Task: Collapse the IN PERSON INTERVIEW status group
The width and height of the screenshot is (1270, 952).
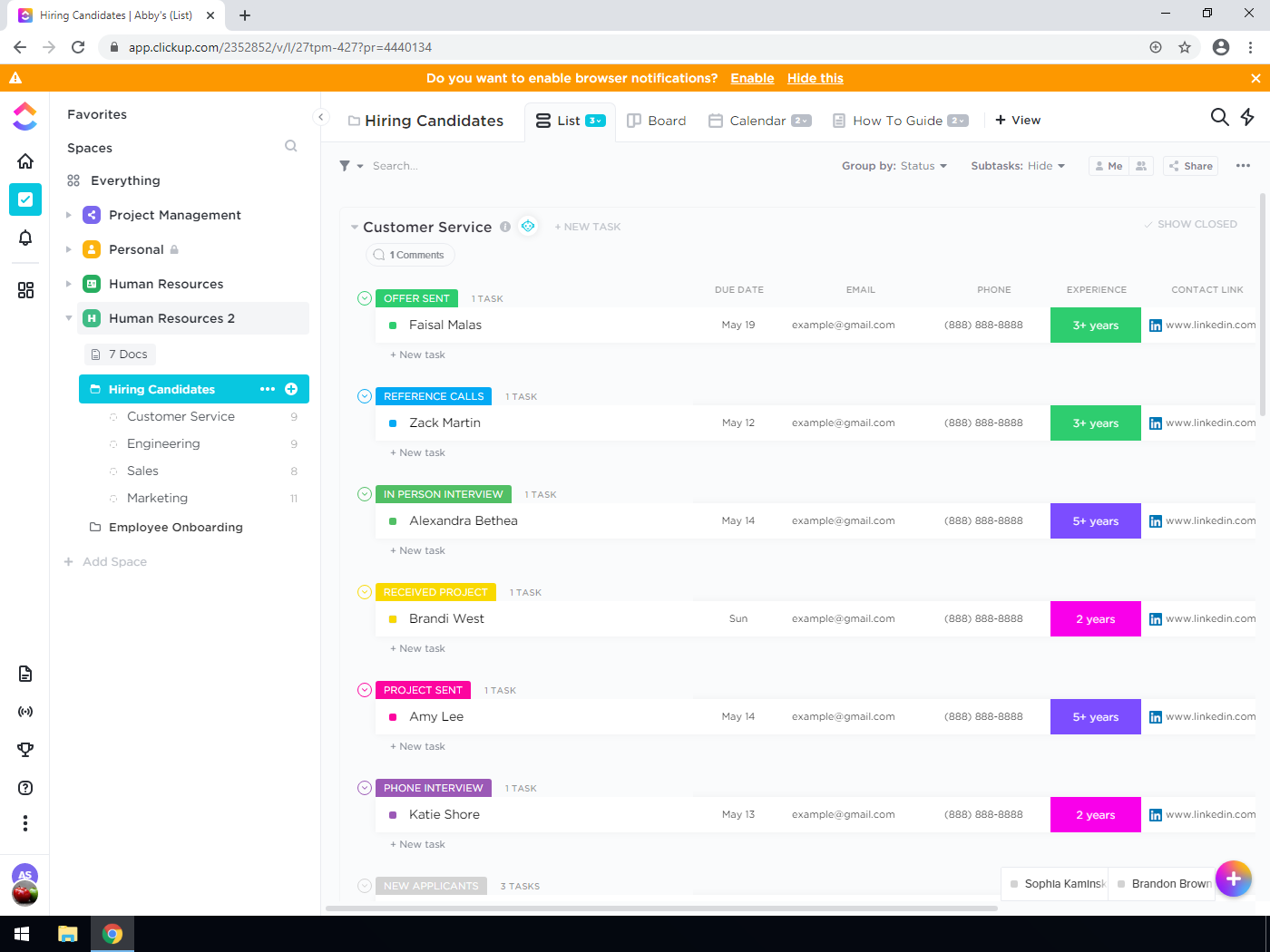Action: click(365, 494)
